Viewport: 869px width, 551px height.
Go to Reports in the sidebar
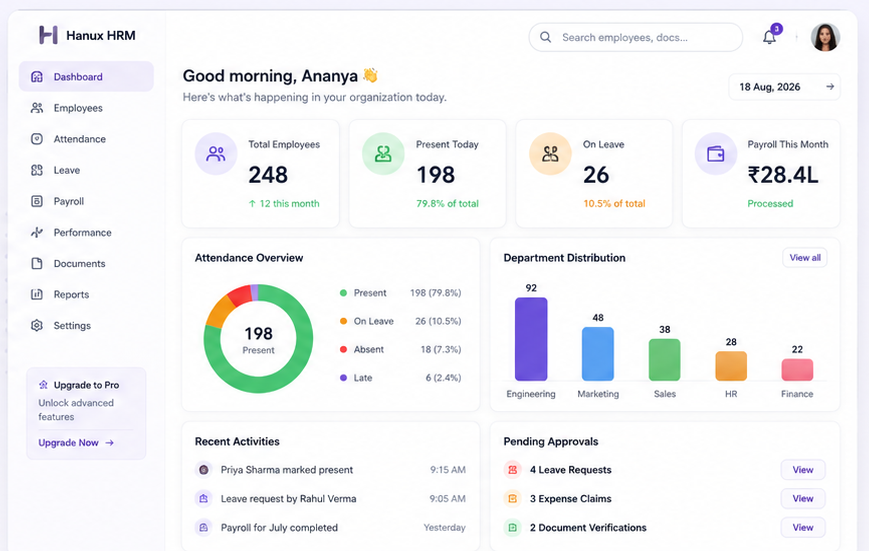tap(86, 294)
